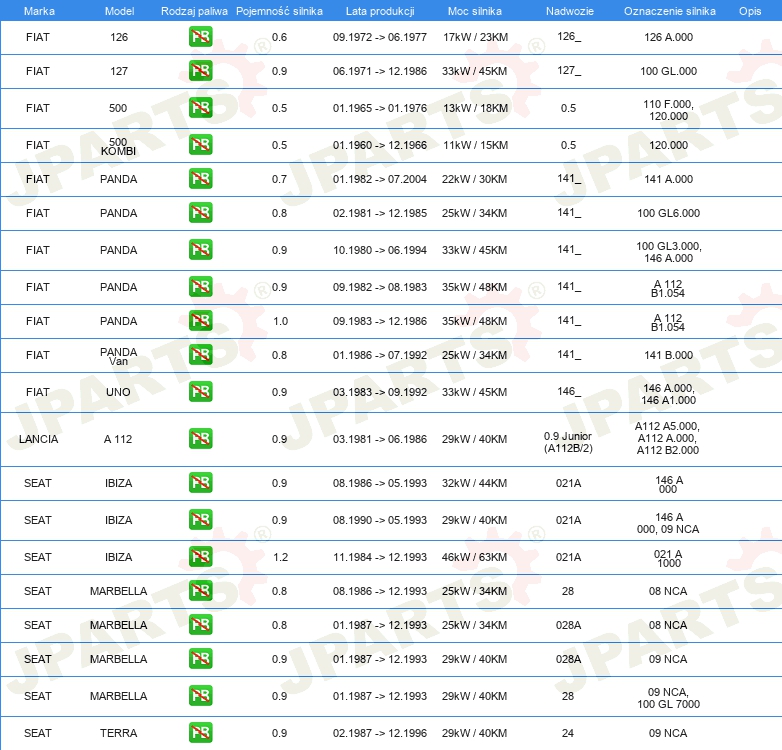
Task: Click the fuel icon in MARBELLA 0.8 028A row
Action: 200,624
